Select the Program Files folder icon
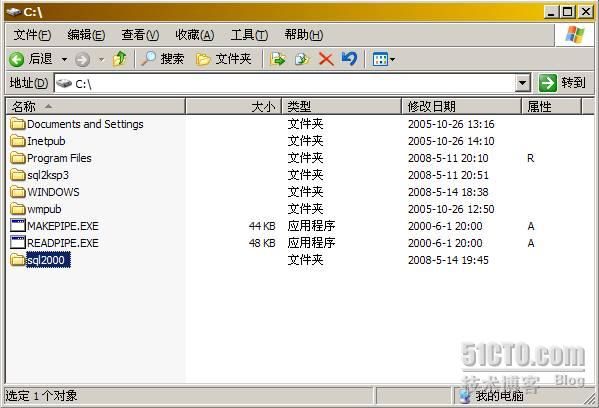 click(18, 158)
